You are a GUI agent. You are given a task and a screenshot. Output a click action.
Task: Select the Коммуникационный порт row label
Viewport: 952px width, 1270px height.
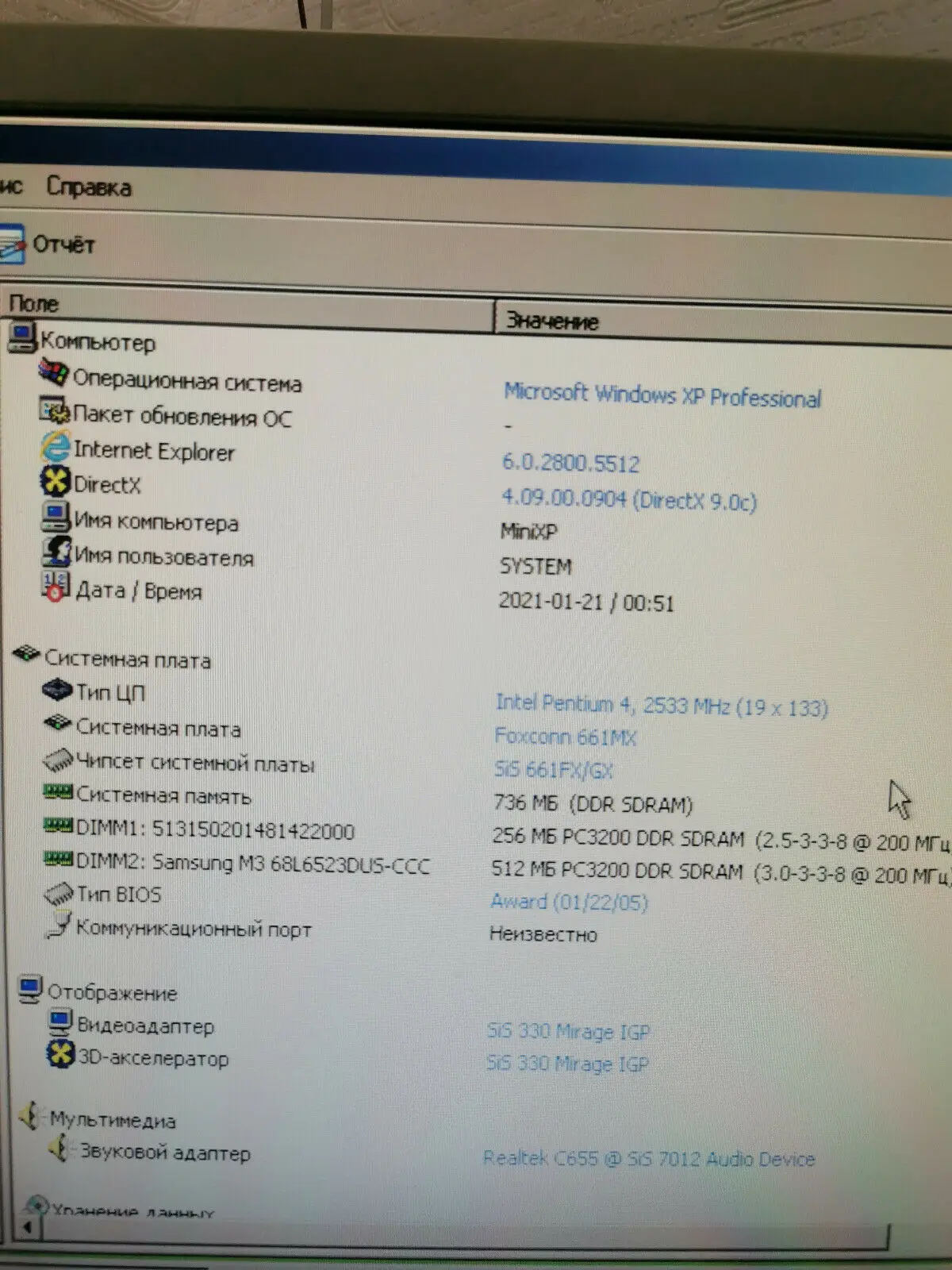pos(194,929)
